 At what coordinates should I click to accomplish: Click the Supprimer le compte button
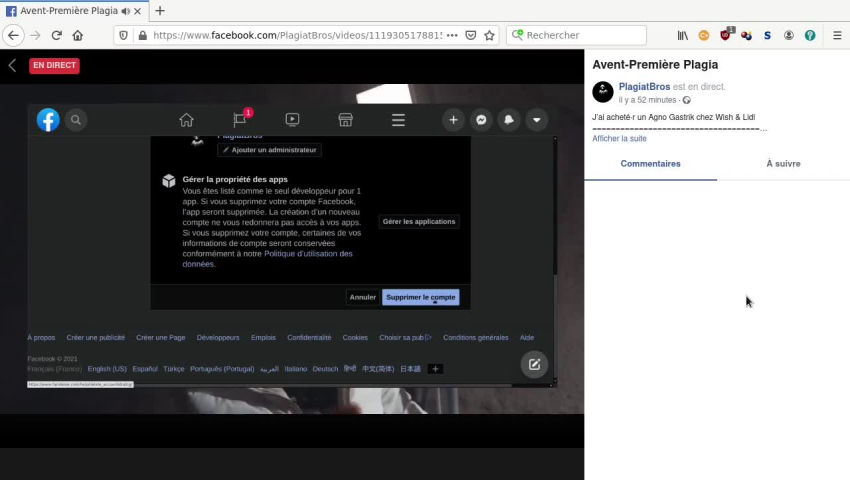420,297
